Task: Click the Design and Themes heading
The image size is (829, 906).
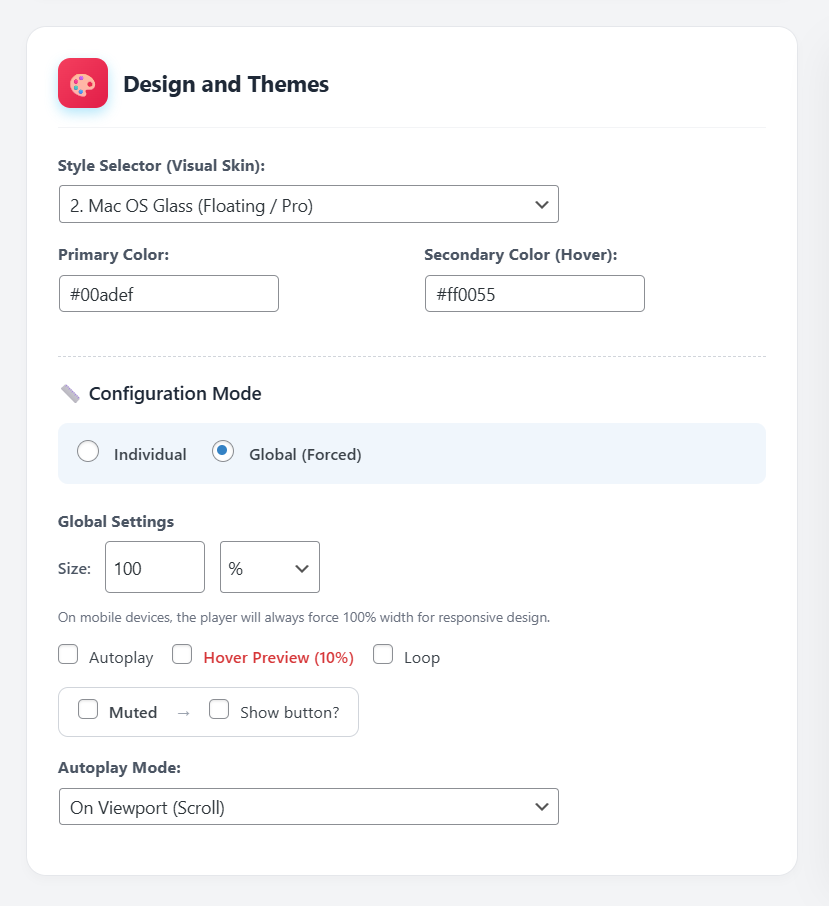Action: (x=226, y=85)
